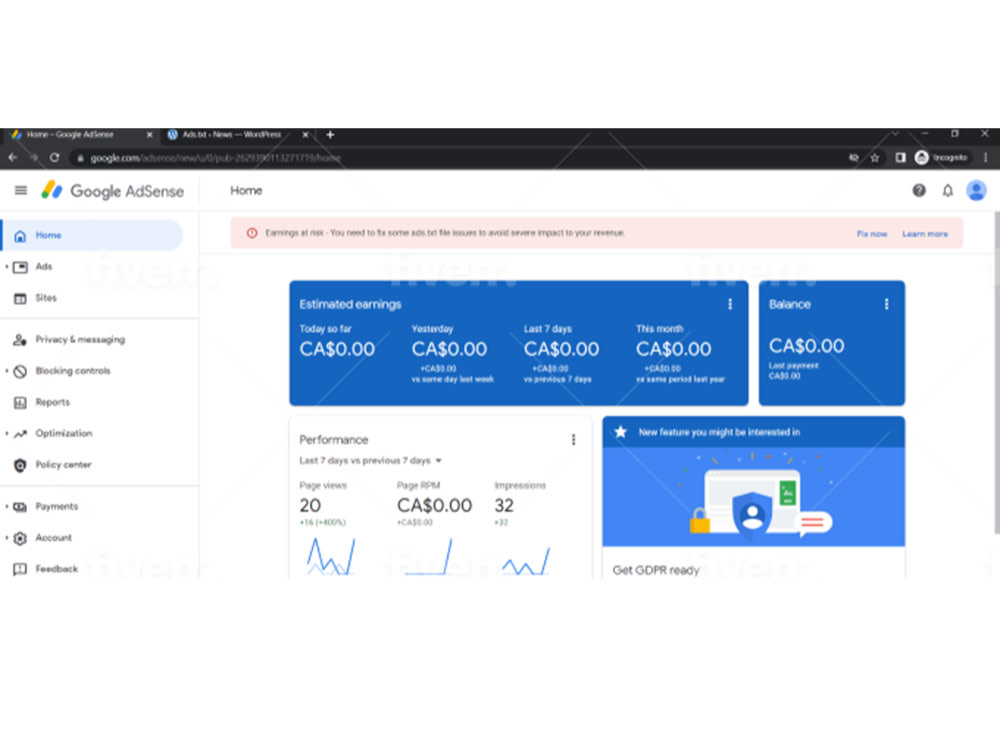The height and width of the screenshot is (750, 1000).
Task: Expand the Account menu arrow
Action: [x=6, y=538]
